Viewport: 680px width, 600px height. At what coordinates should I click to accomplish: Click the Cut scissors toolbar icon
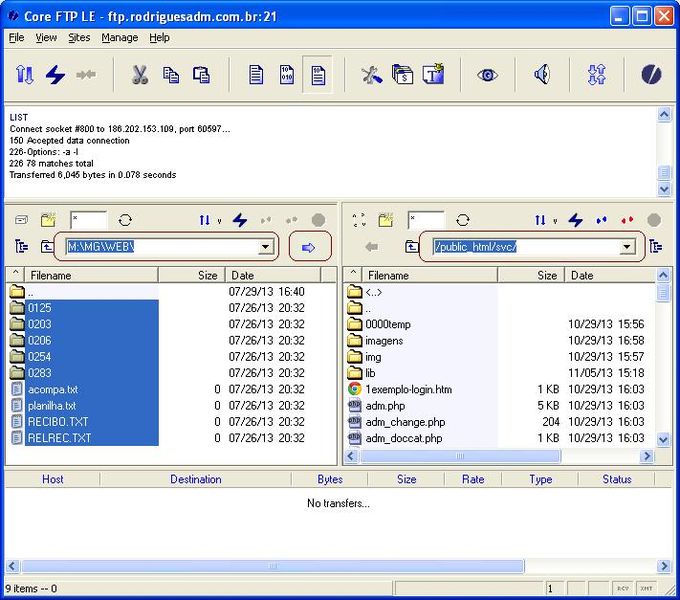140,75
